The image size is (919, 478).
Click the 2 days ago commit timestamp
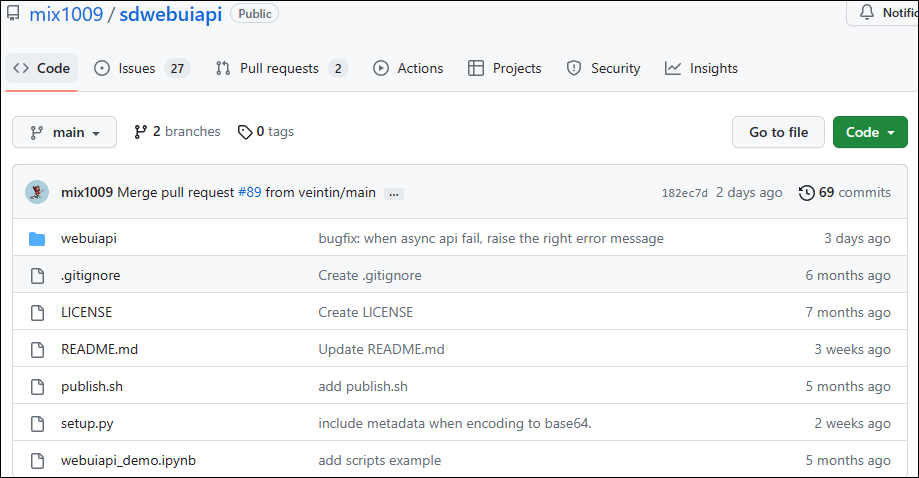coord(749,192)
